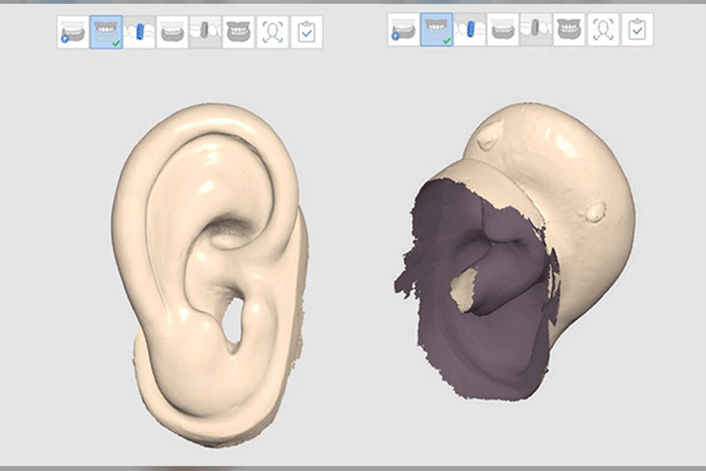Viewport: 706px width, 471px height.
Task: Click the grayed-out scanbody stage in right panel
Action: [536, 31]
